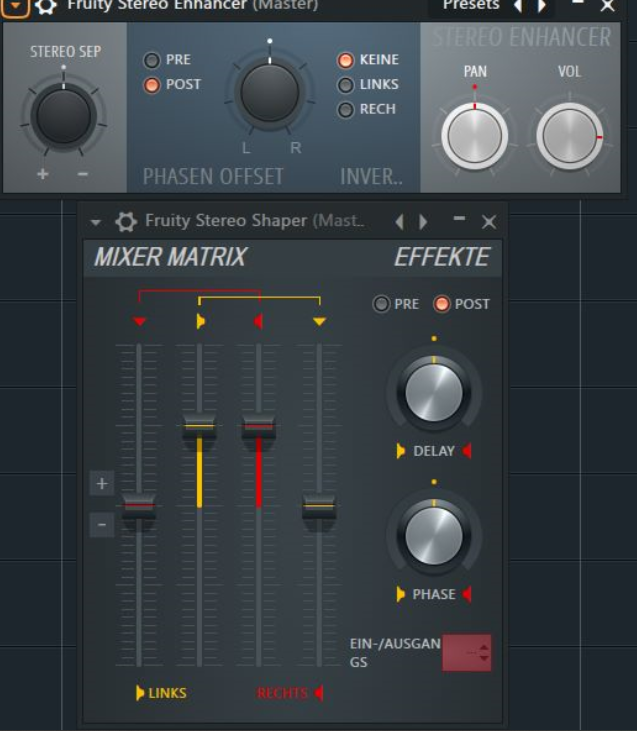The image size is (637, 731).
Task: Click the EFFEKTE heading
Action: point(442,257)
